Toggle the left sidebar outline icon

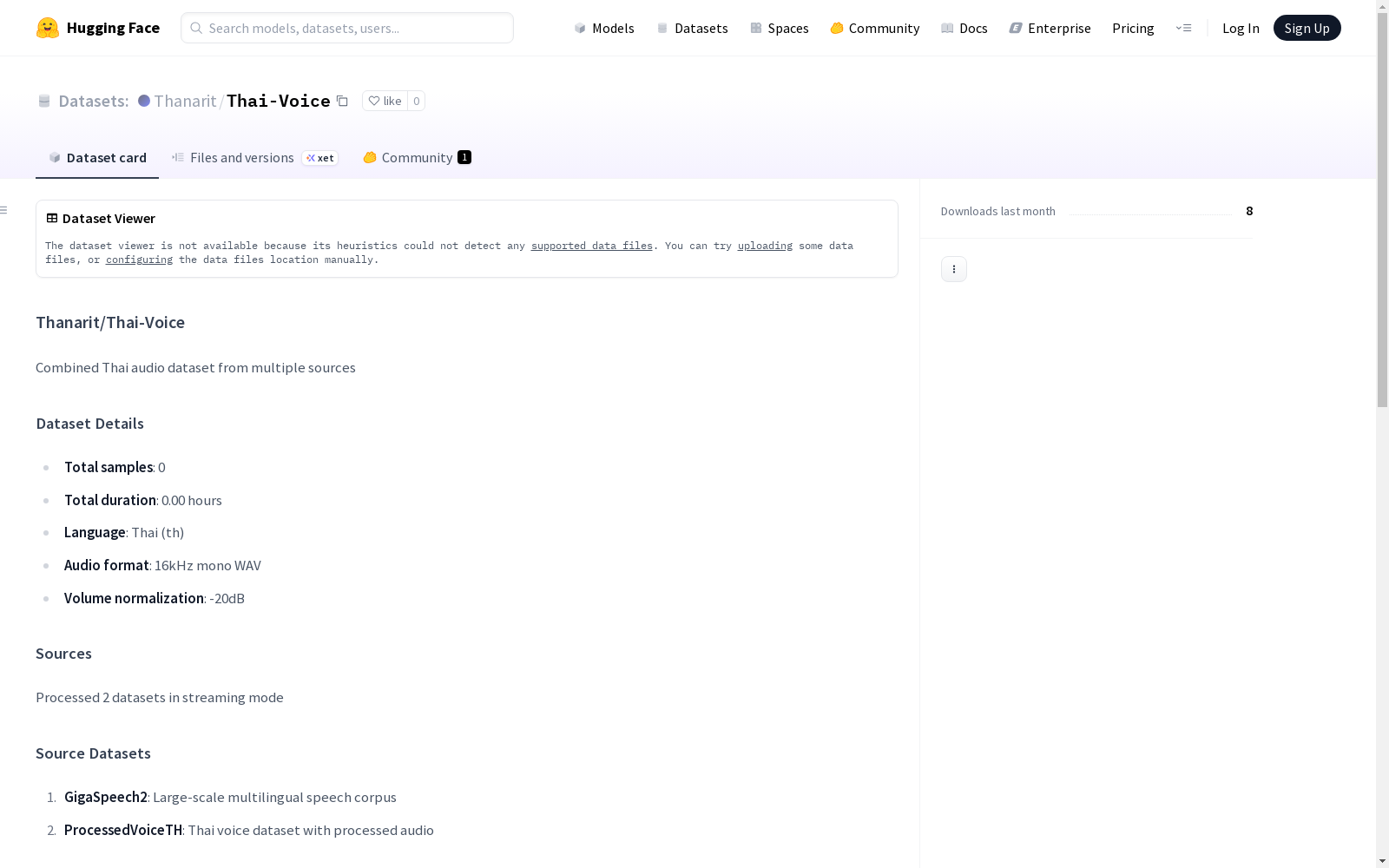pyautogui.click(x=4, y=210)
